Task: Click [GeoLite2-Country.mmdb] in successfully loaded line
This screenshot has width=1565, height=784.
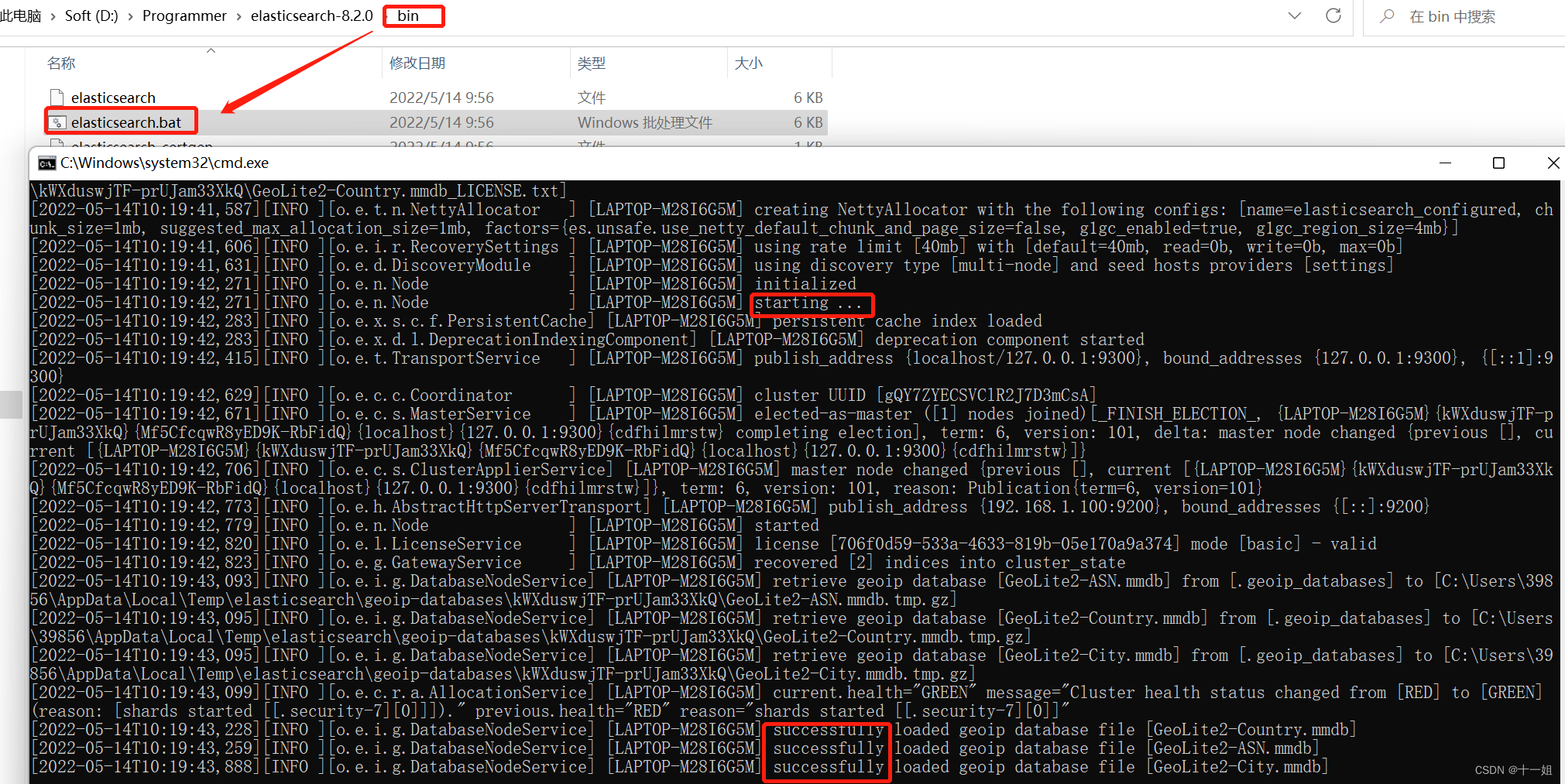Action: tap(1251, 730)
